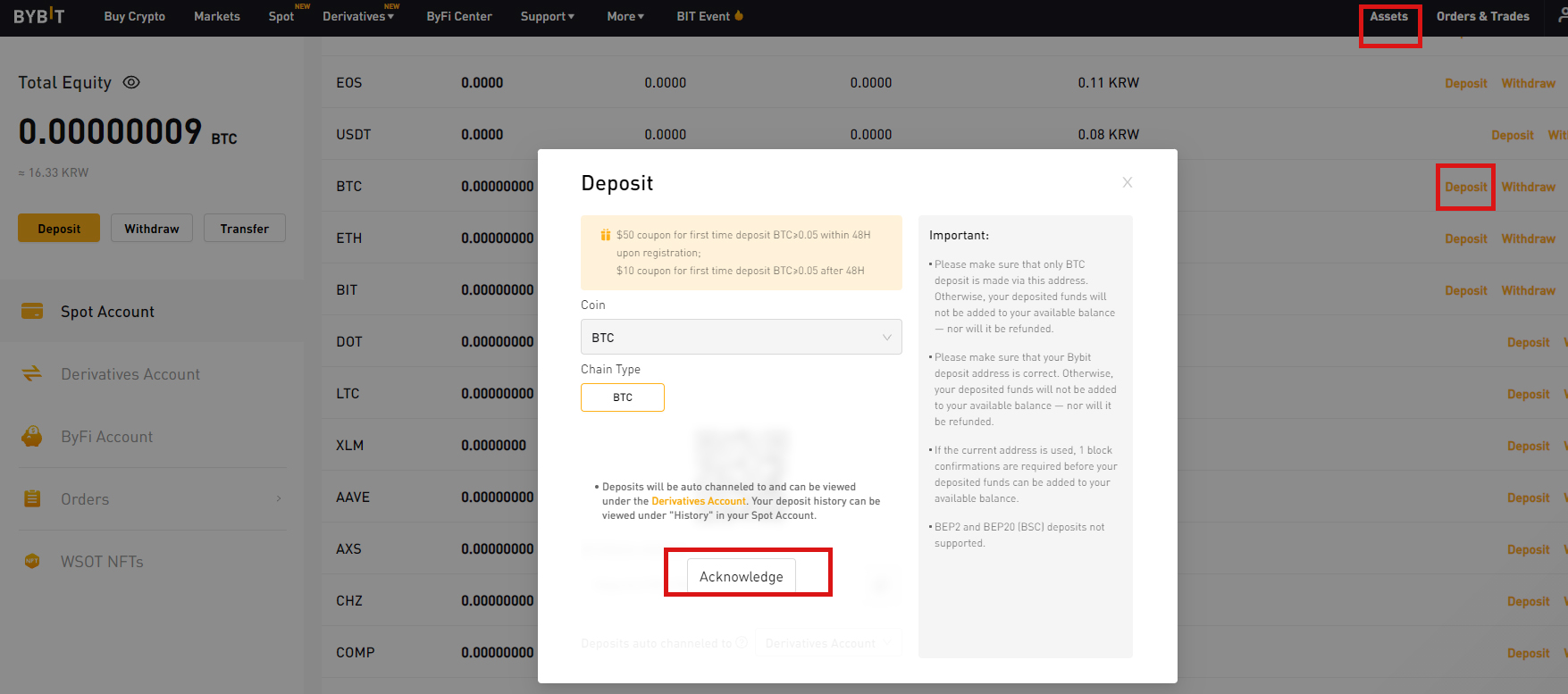1568x694 pixels.
Task: Click Withdraw in the ETH row
Action: point(1529,238)
